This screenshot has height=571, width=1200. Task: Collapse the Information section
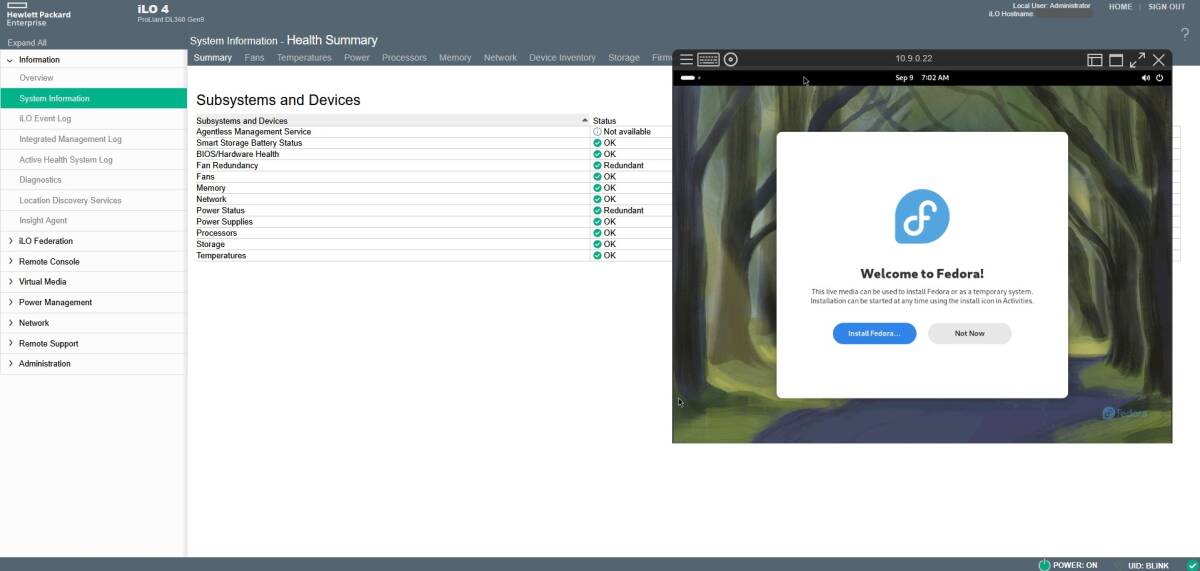pyautogui.click(x=10, y=60)
